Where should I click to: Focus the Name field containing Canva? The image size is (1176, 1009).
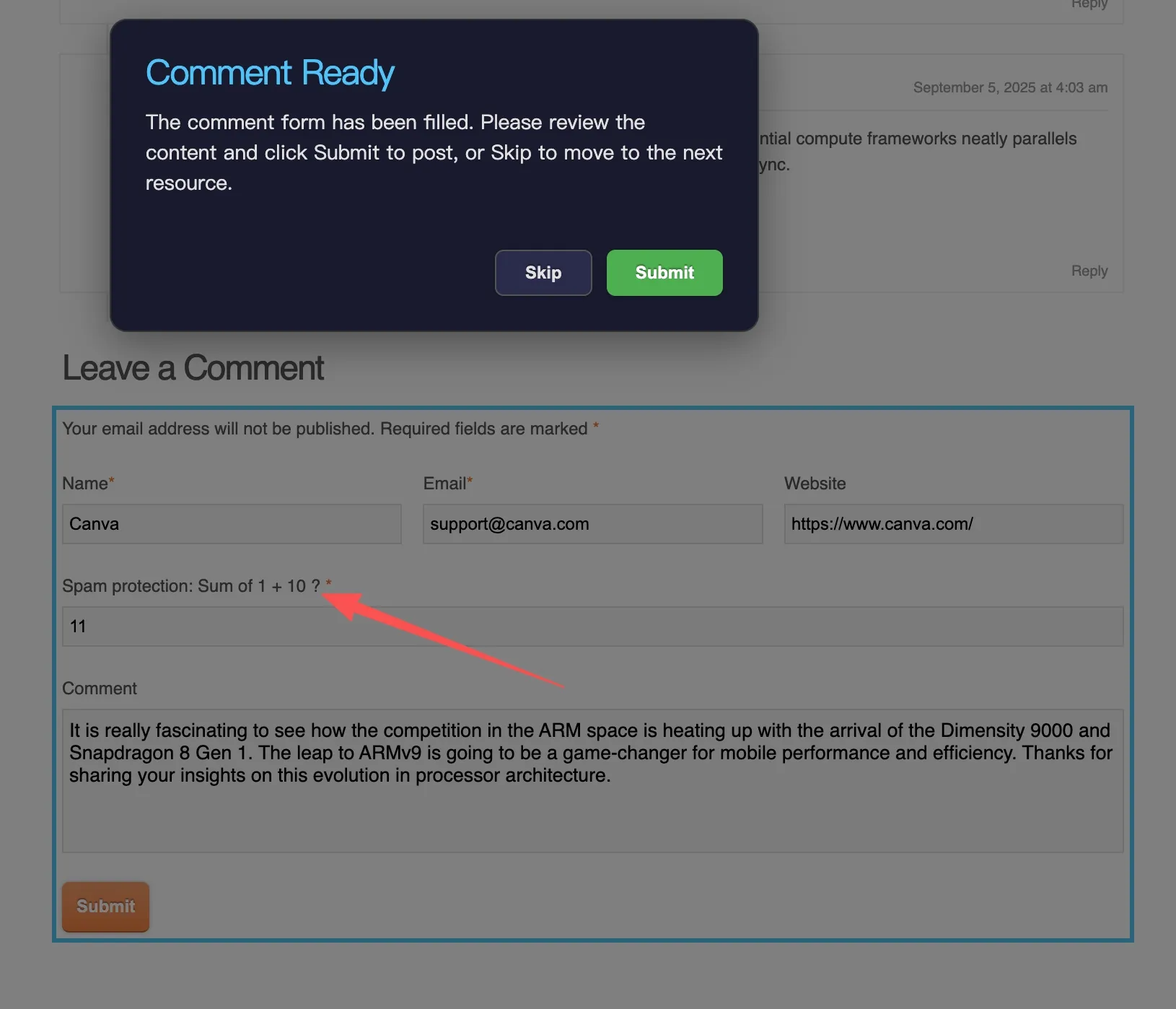click(232, 524)
